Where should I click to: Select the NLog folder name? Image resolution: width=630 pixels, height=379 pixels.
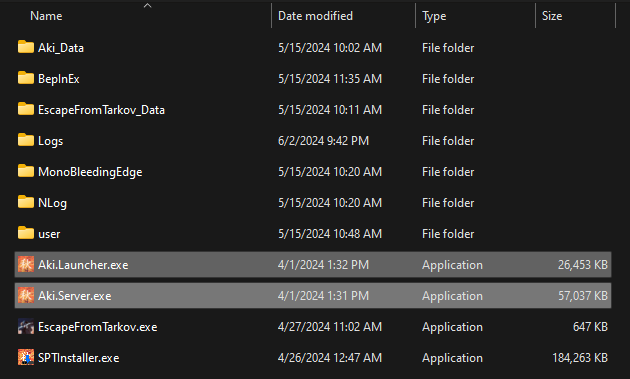tap(52, 203)
